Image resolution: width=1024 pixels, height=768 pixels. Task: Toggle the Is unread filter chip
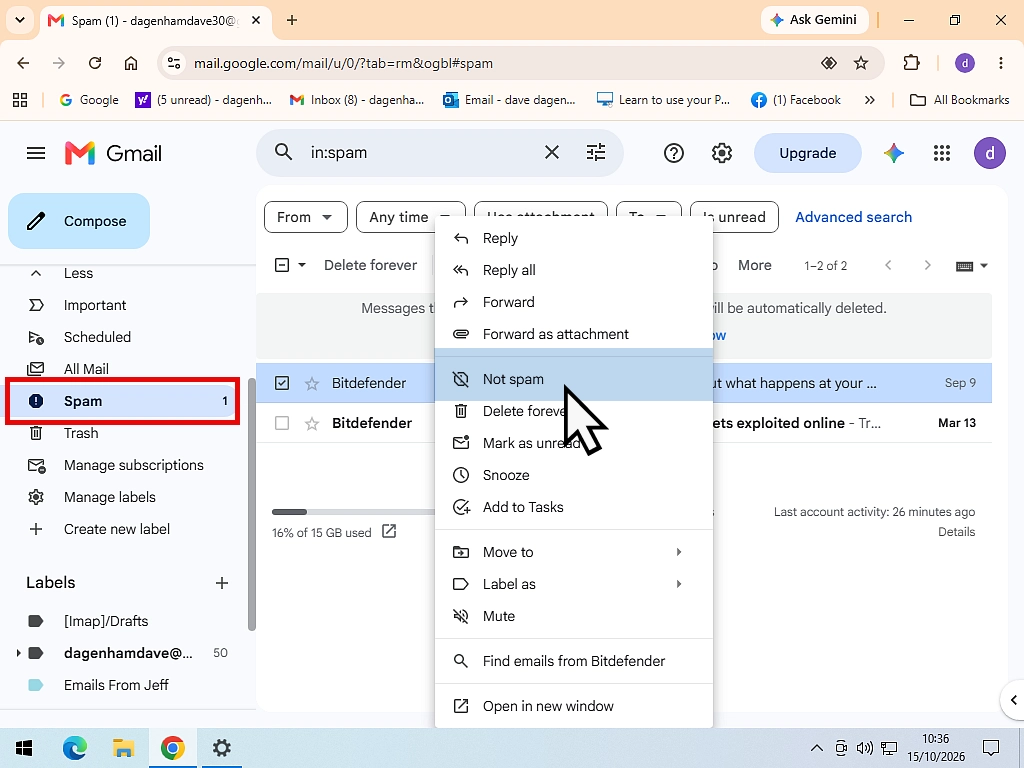pos(735,217)
